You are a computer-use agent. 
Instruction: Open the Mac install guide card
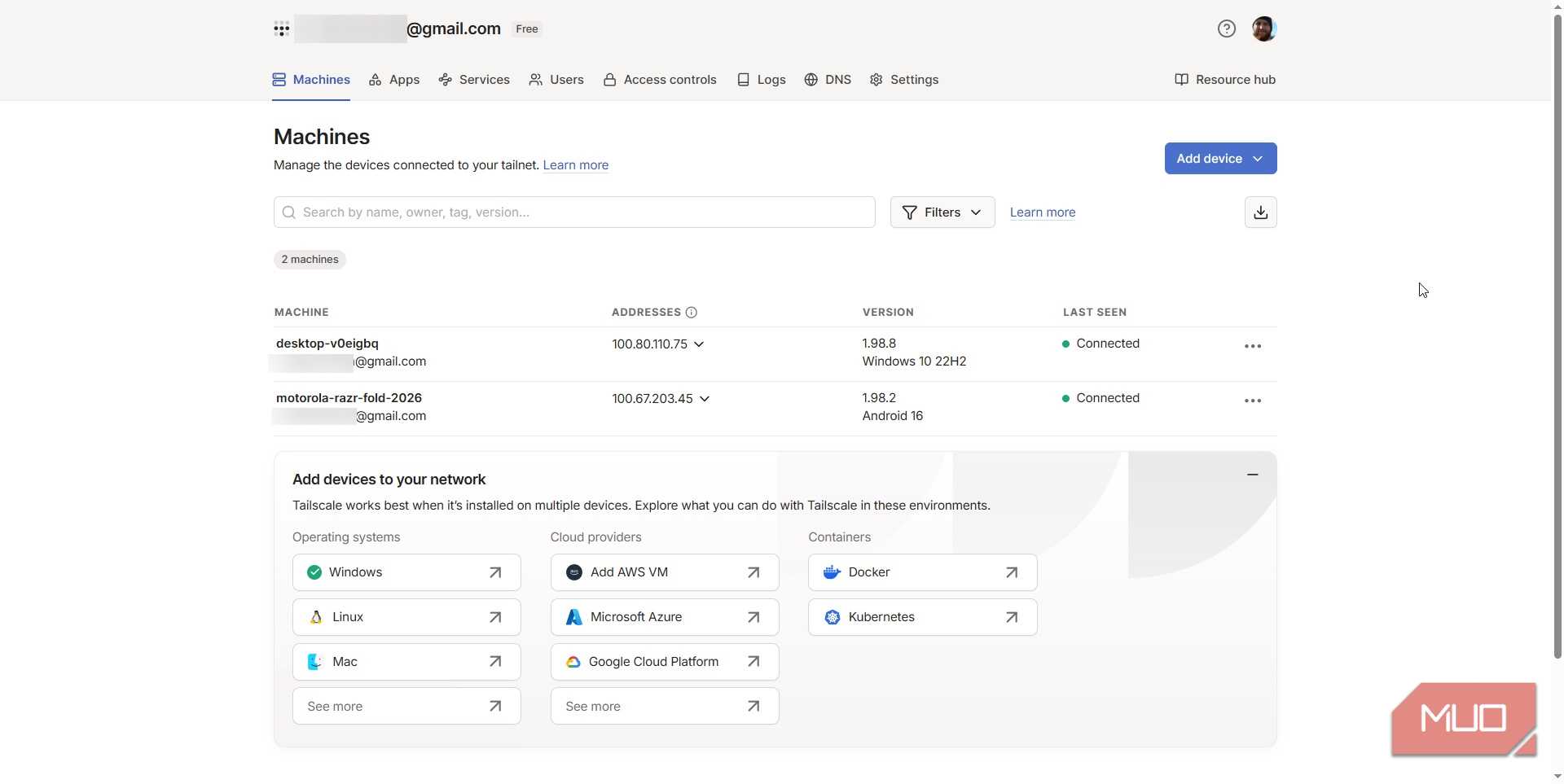(x=406, y=662)
